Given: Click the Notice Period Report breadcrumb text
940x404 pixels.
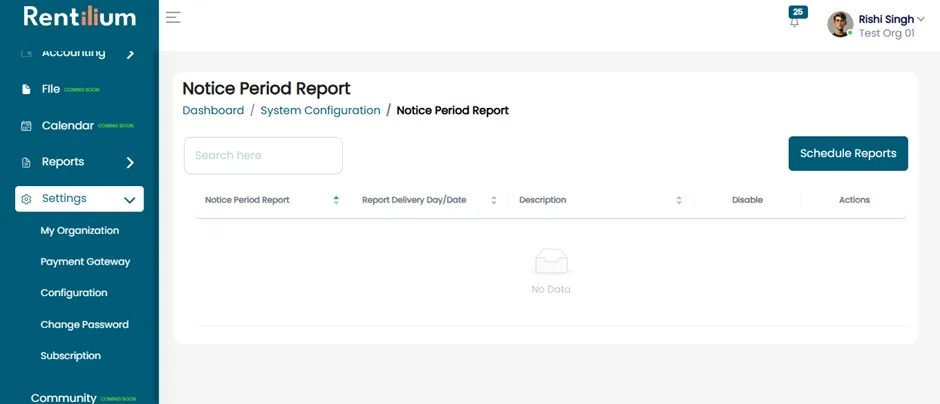Looking at the screenshot, I should 453,110.
